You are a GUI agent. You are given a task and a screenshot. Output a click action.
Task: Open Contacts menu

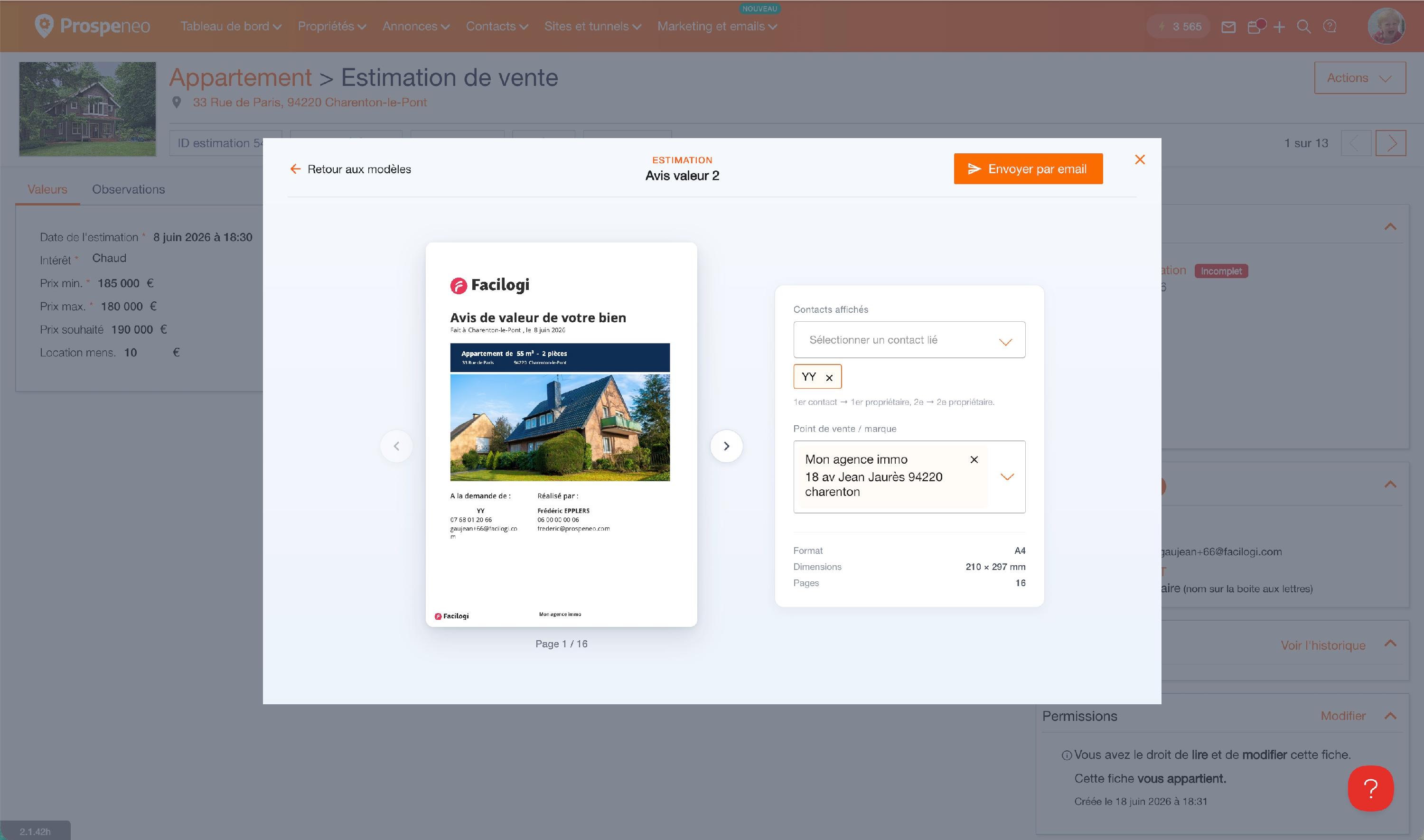tap(497, 26)
